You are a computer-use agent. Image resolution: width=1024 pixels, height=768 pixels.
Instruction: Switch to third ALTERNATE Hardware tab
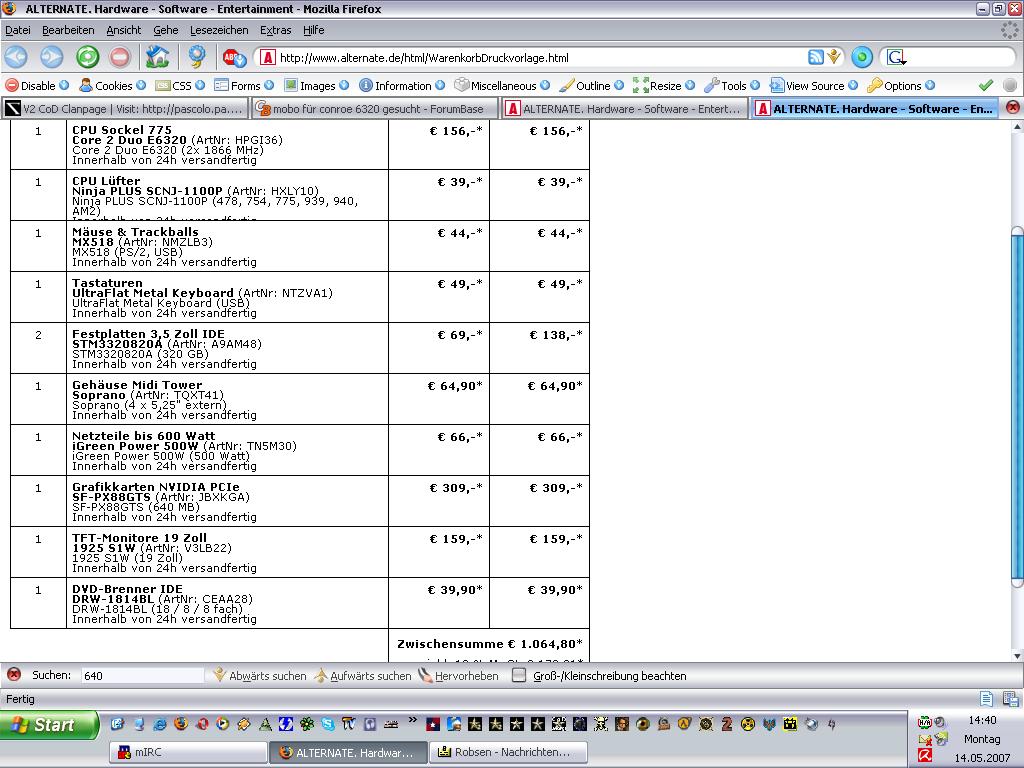624,108
